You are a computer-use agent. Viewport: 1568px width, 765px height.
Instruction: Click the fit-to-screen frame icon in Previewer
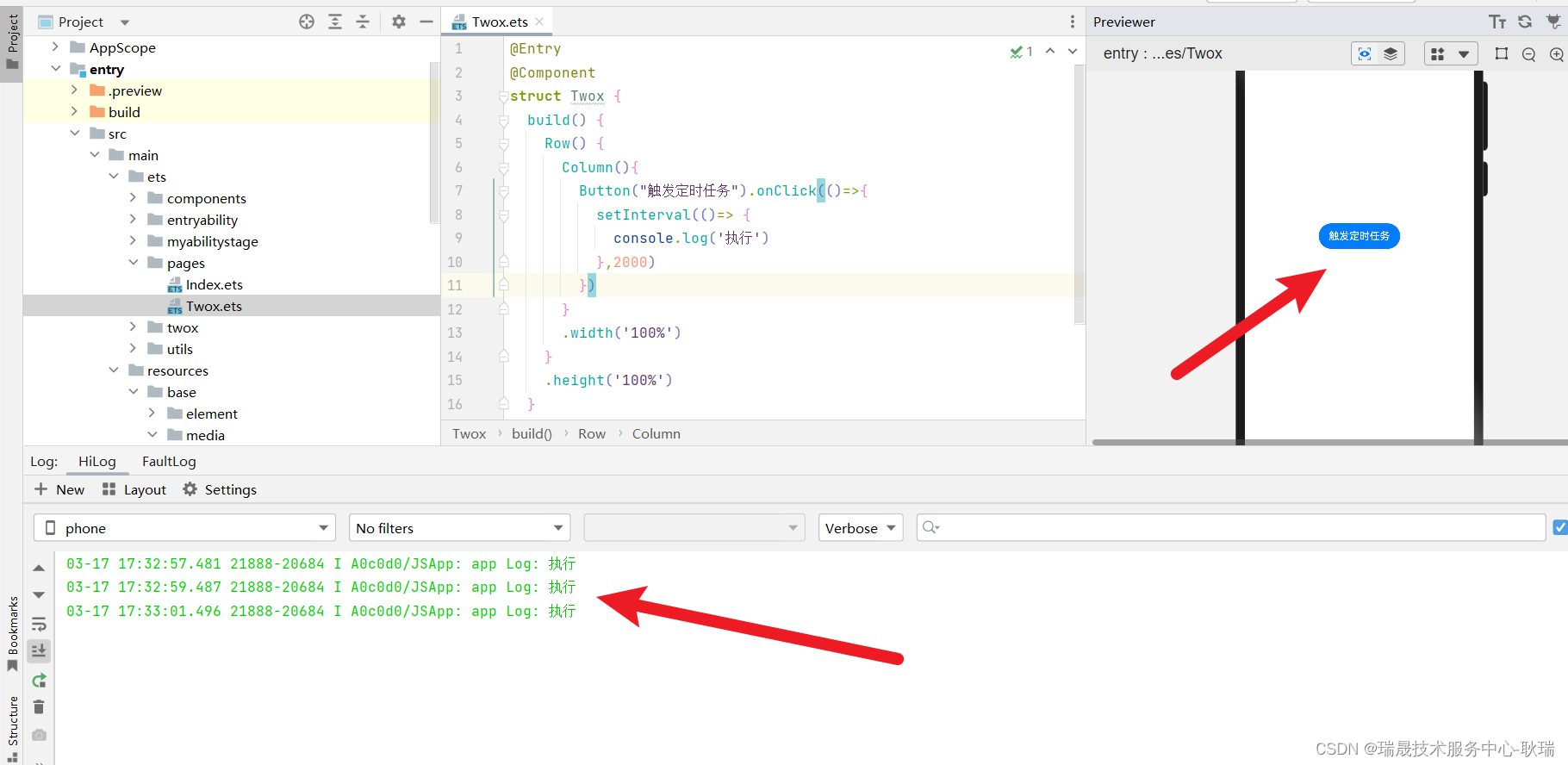coord(1502,53)
